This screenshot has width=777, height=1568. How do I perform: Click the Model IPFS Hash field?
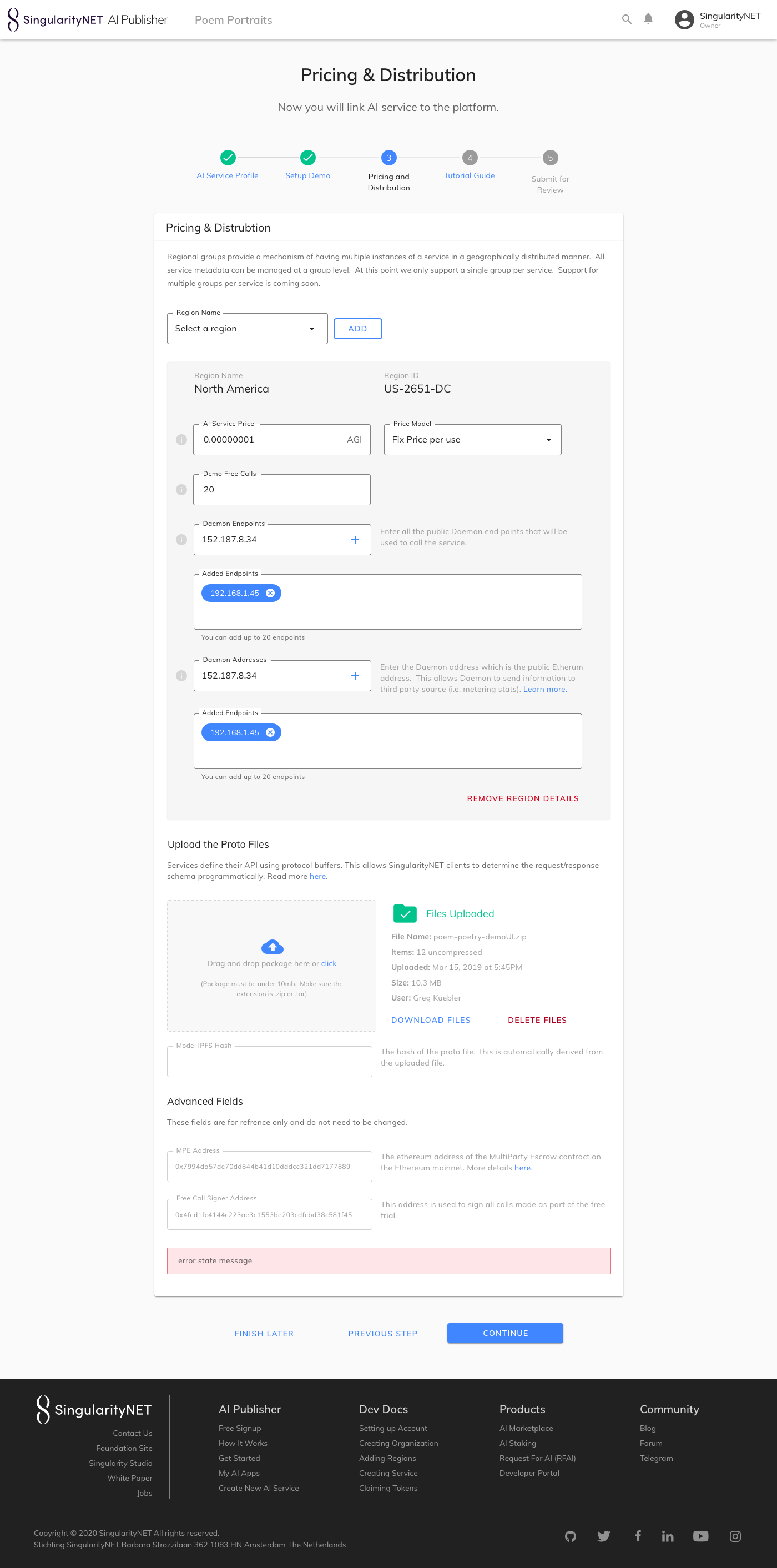point(270,1062)
